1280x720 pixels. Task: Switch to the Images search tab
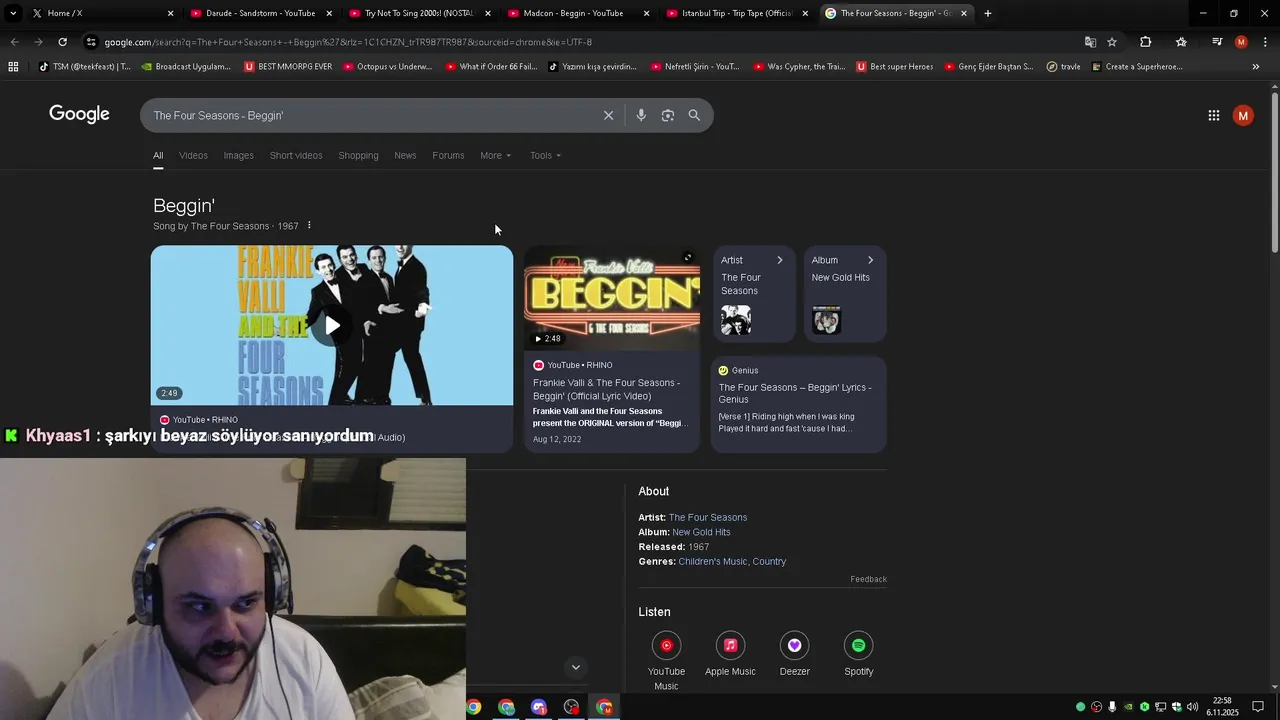[x=238, y=155]
